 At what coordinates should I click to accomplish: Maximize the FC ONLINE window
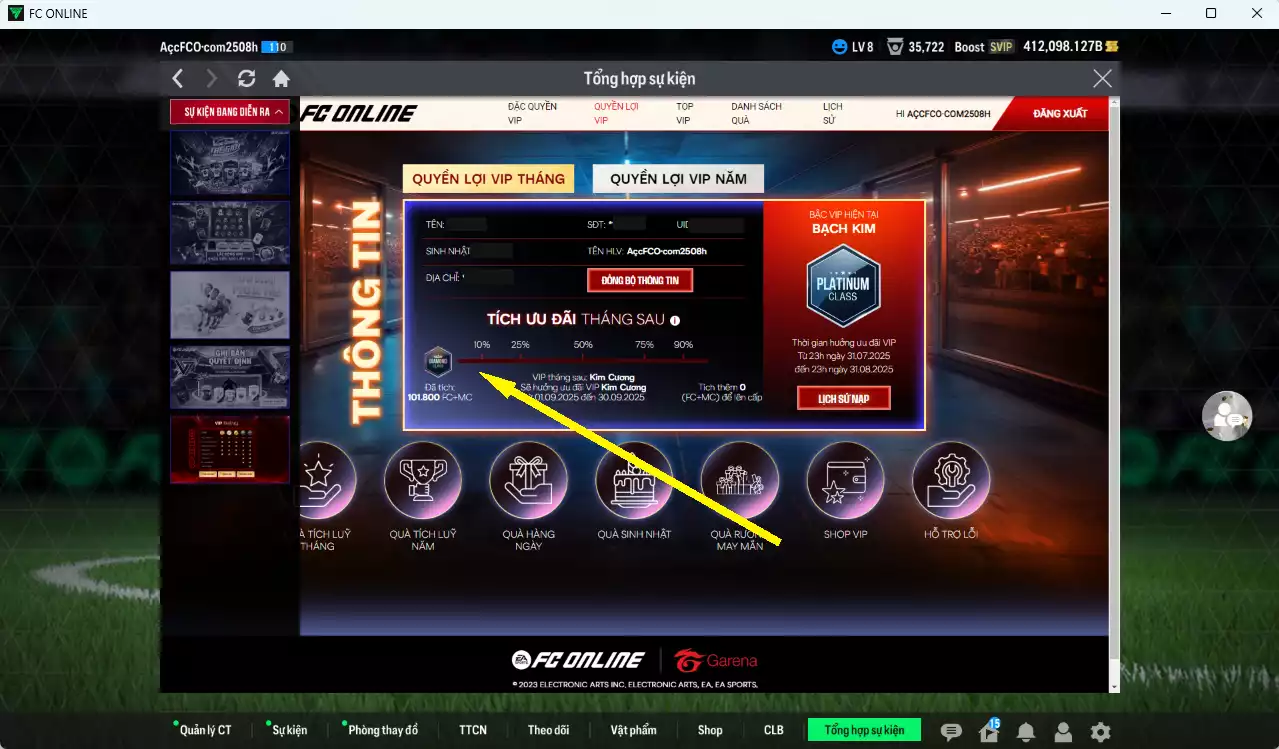coord(1211,14)
